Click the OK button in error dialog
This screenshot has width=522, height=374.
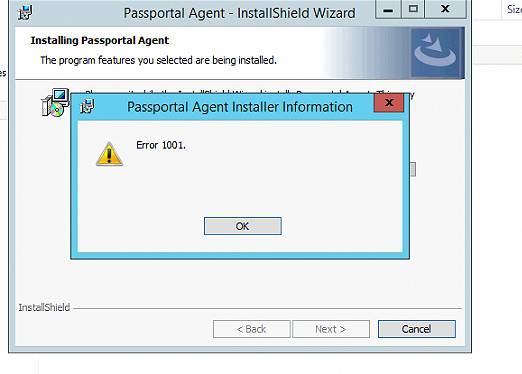[243, 226]
